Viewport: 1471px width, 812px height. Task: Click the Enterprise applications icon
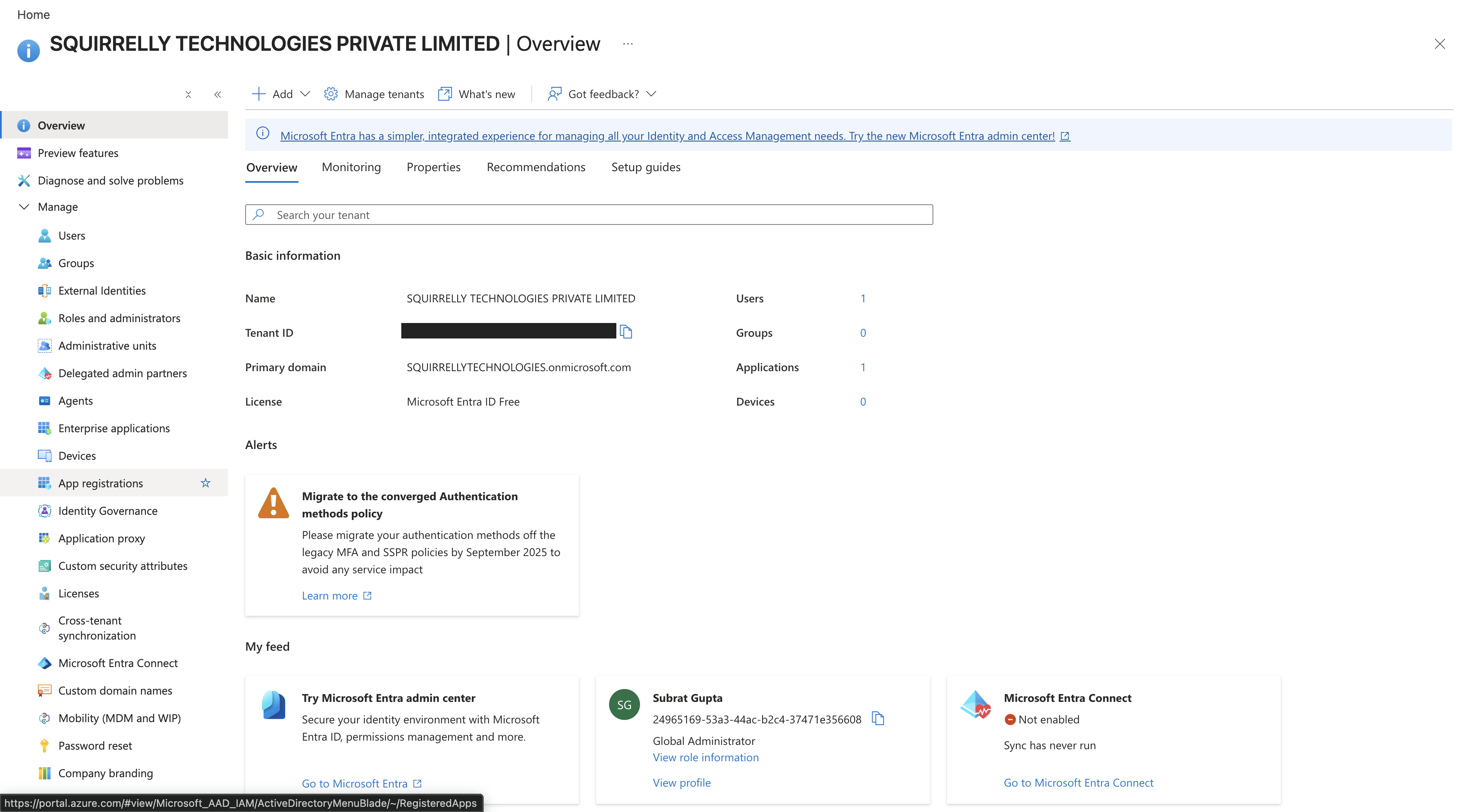(45, 428)
